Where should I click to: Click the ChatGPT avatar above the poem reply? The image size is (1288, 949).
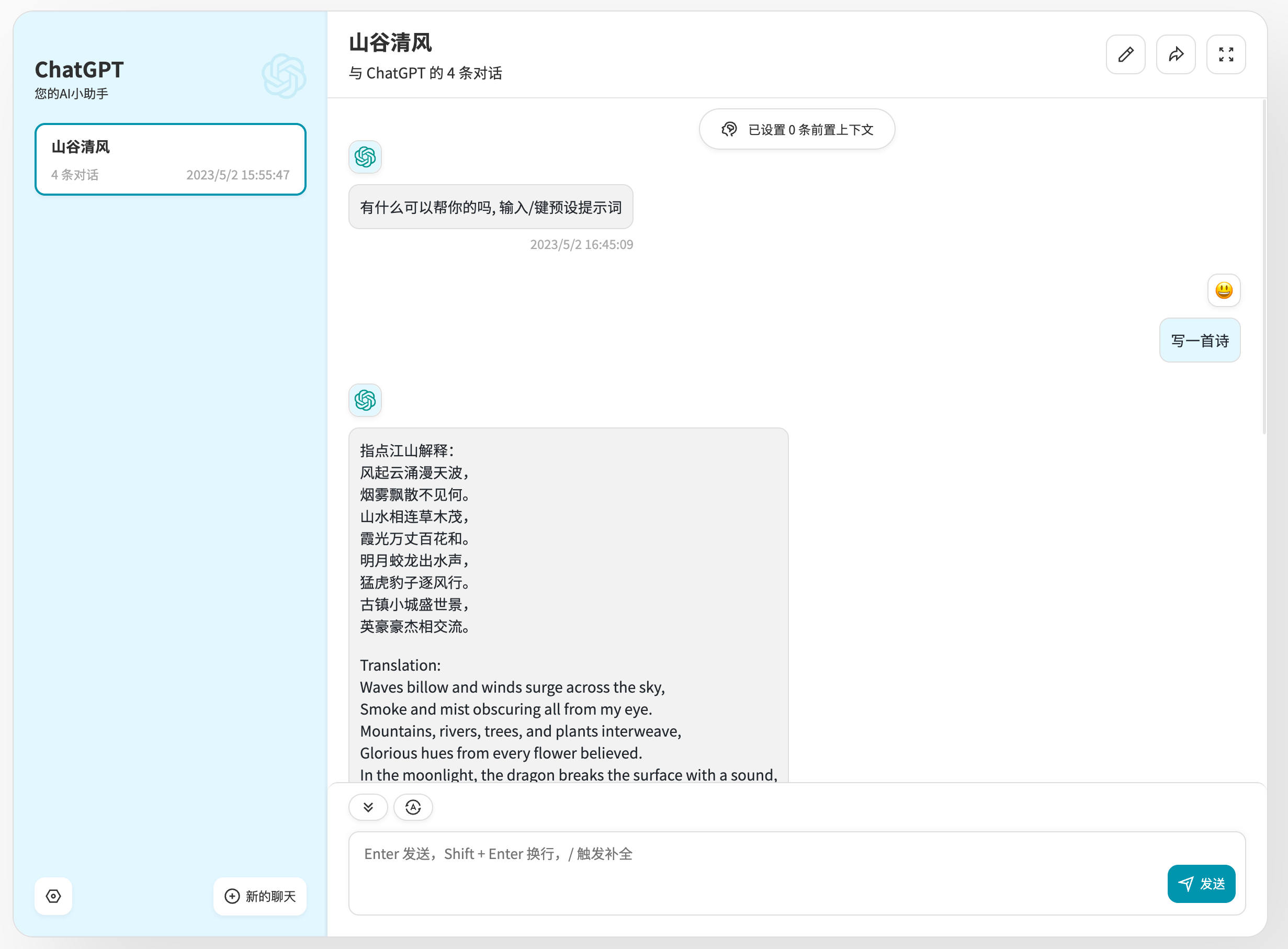[365, 400]
